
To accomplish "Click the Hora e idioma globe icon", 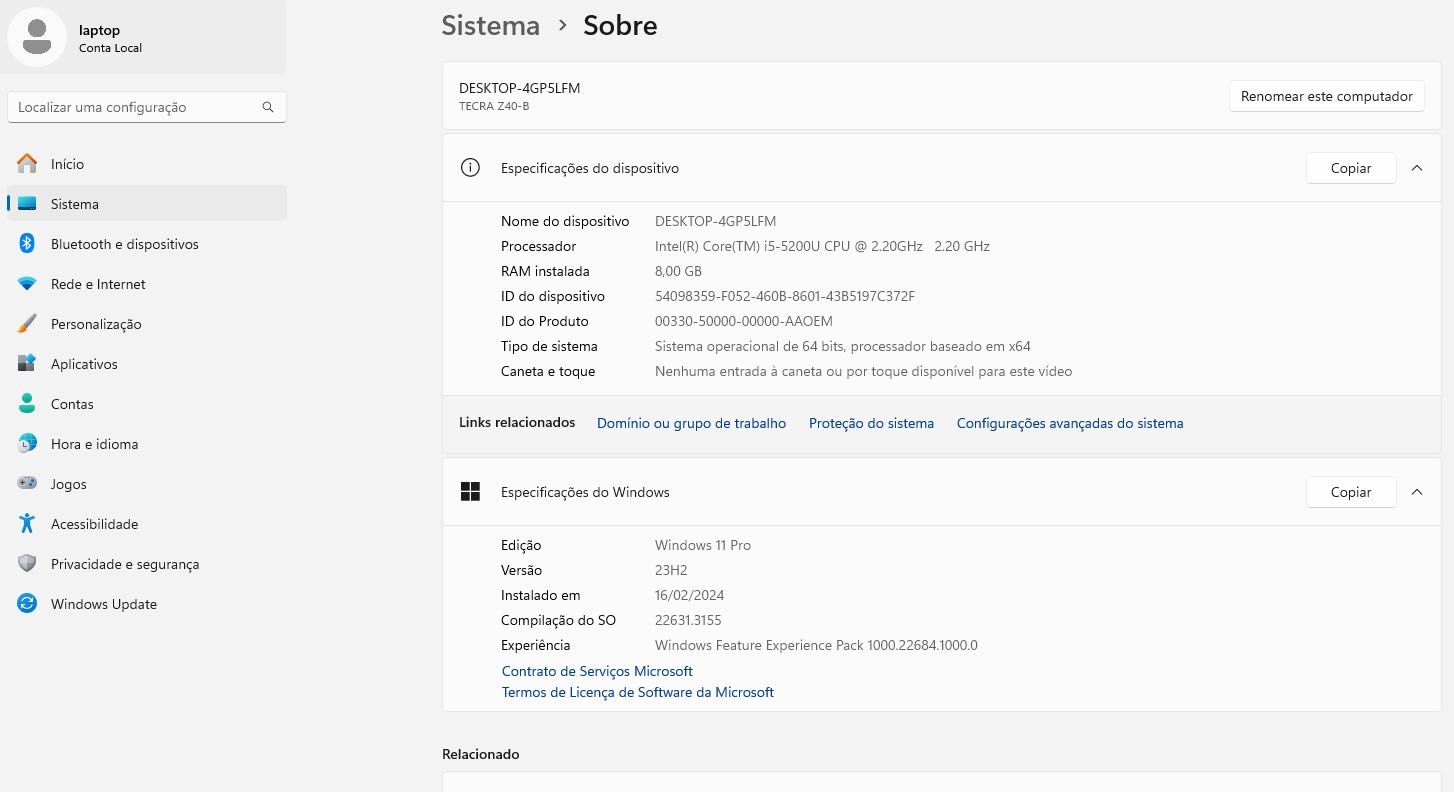I will pos(27,444).
